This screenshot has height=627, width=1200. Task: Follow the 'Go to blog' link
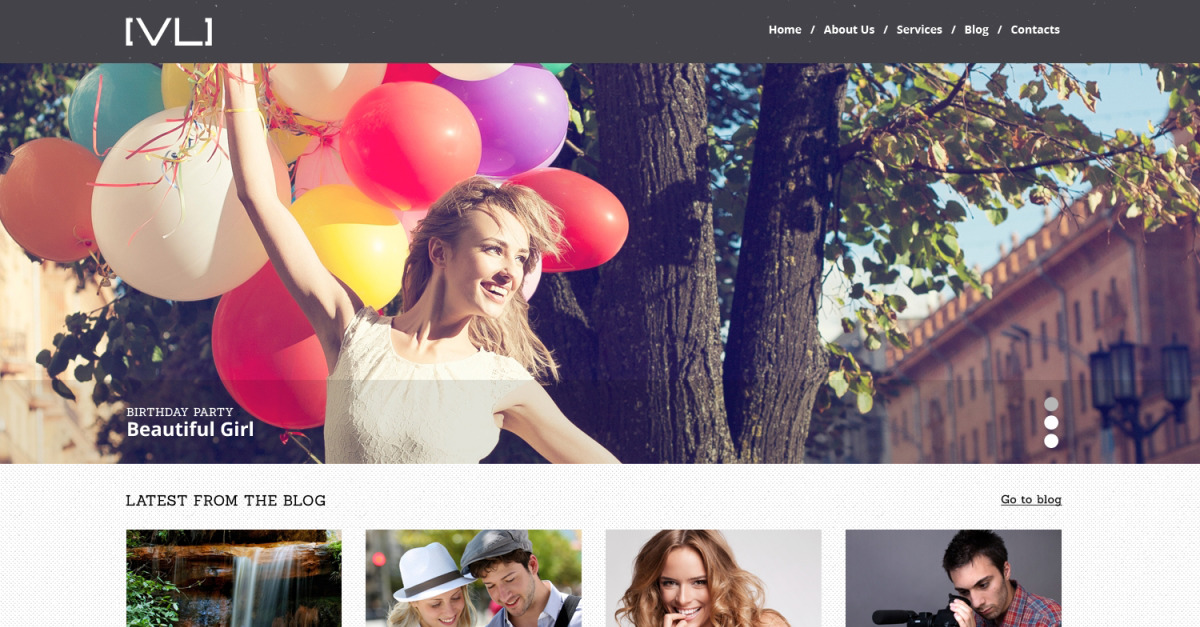coord(1031,500)
